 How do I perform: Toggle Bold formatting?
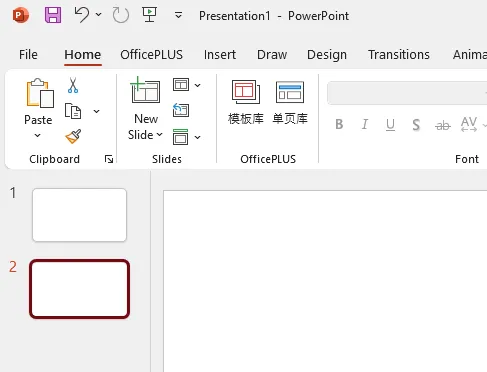pos(339,124)
